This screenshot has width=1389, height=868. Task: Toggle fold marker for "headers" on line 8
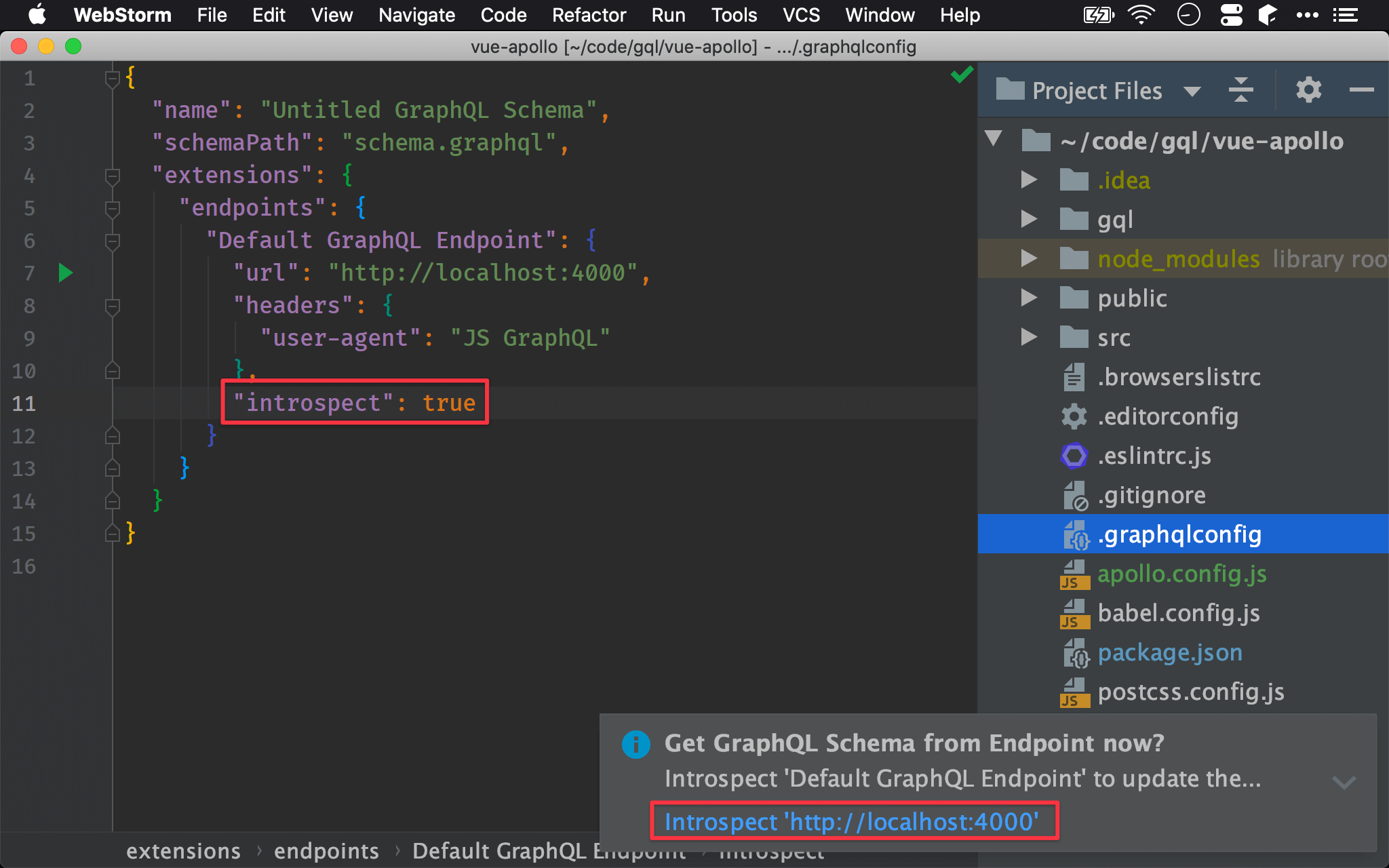click(113, 307)
